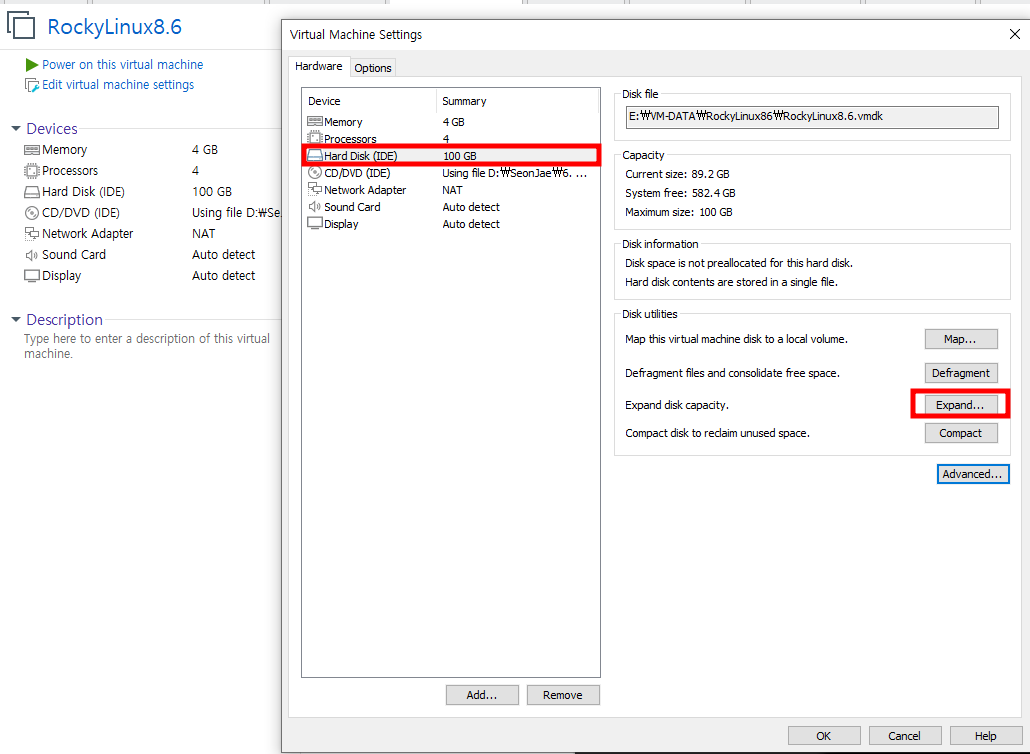
Task: Click Memory icon in the Devices panel
Action: [32, 150]
